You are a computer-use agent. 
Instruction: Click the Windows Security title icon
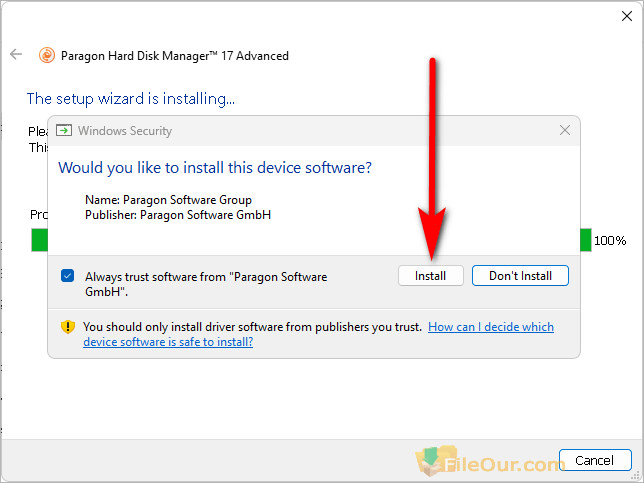64,131
